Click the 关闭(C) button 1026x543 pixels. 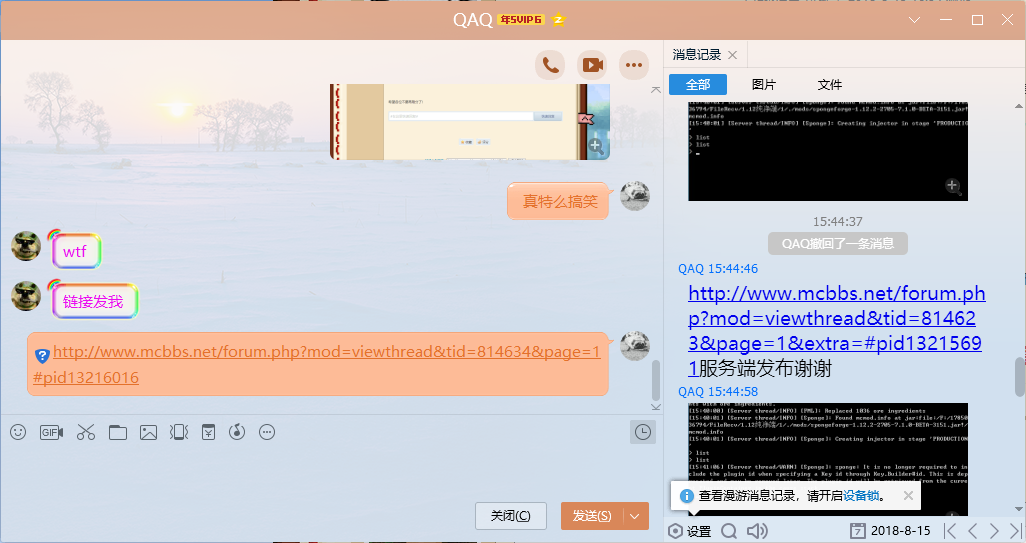pyautogui.click(x=510, y=516)
